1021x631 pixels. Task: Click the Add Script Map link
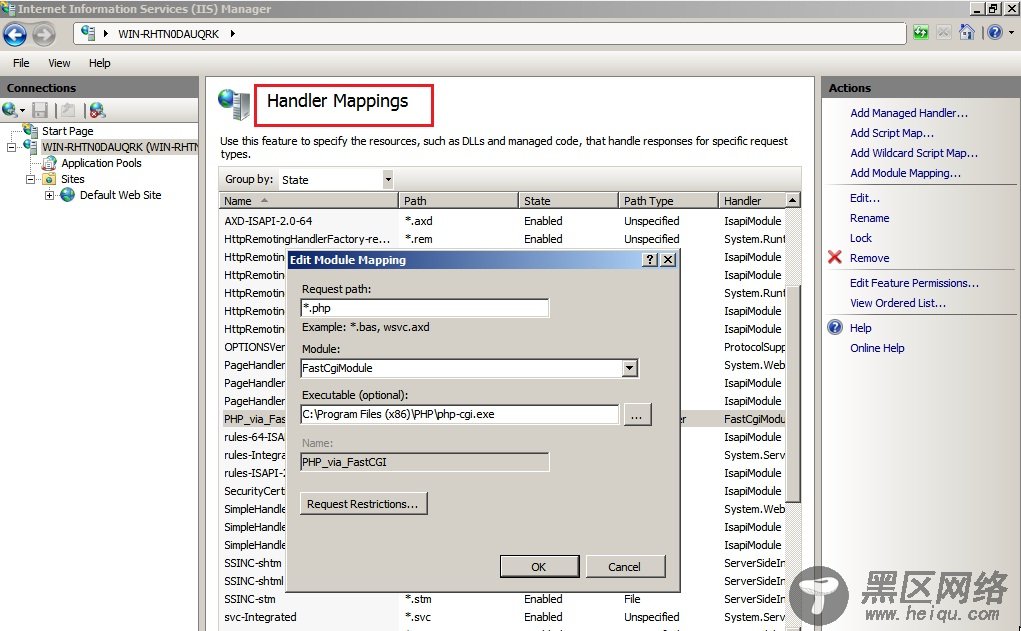pos(891,133)
